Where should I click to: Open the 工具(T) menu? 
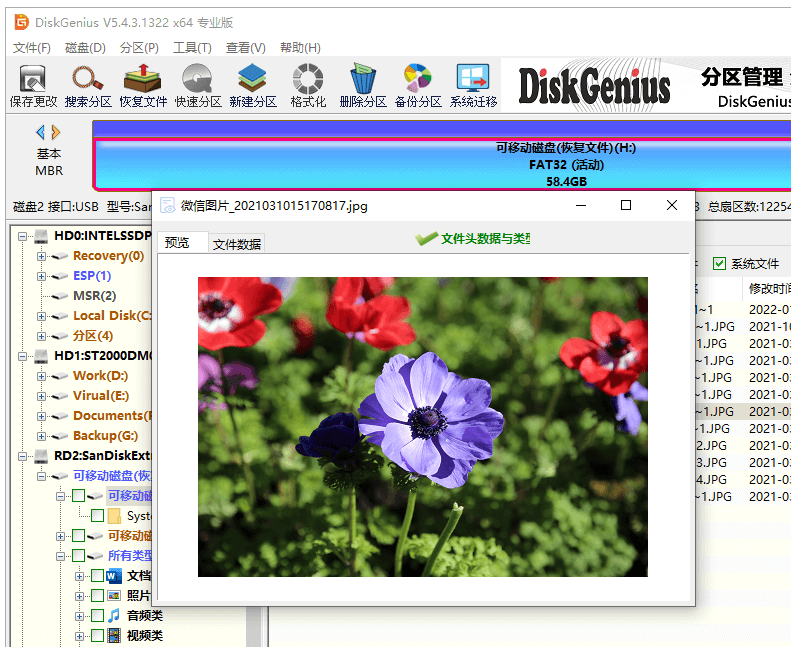tap(192, 48)
